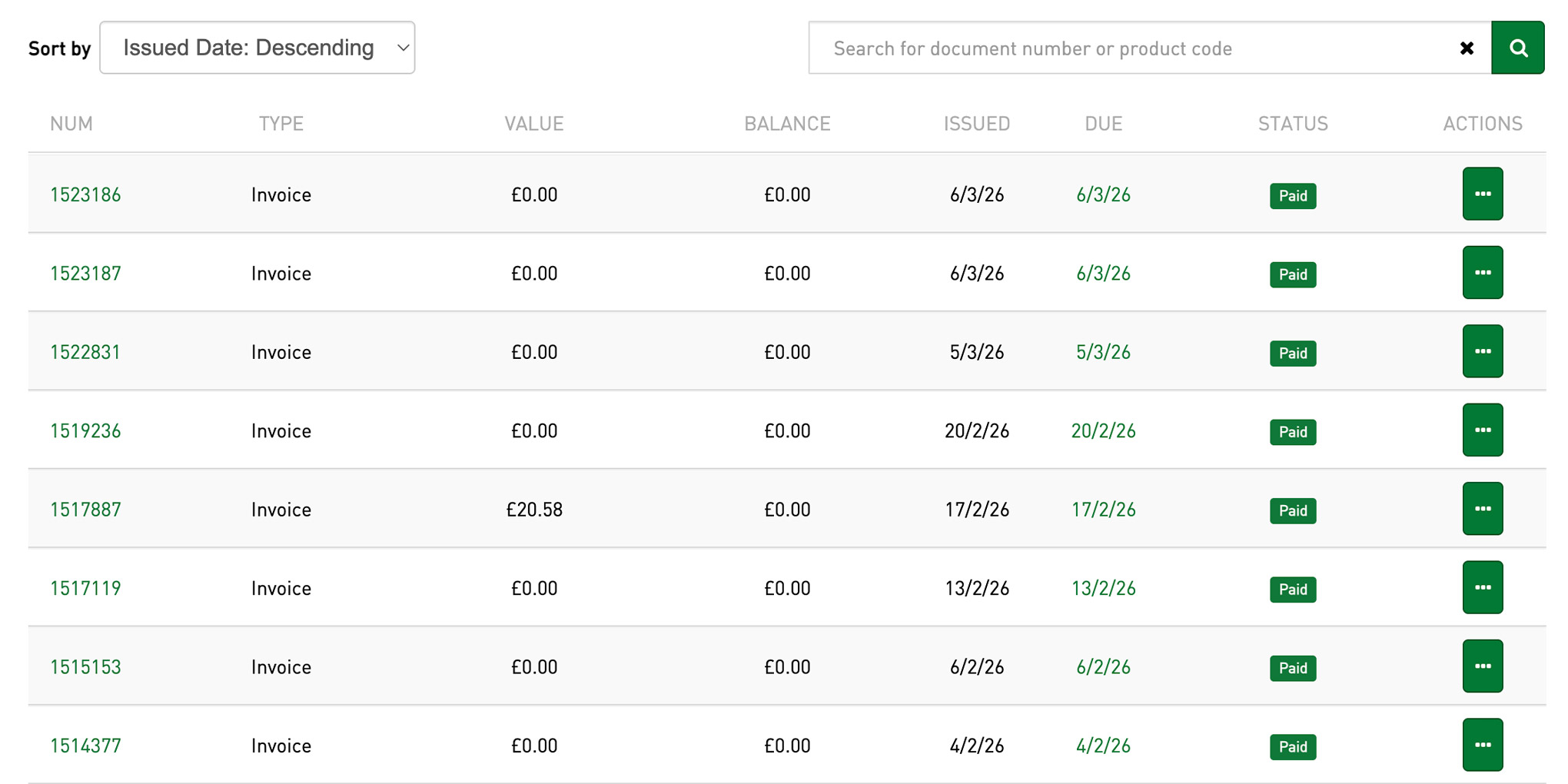1568x784 pixels.
Task: Open invoice number 1514377 link
Action: click(85, 746)
